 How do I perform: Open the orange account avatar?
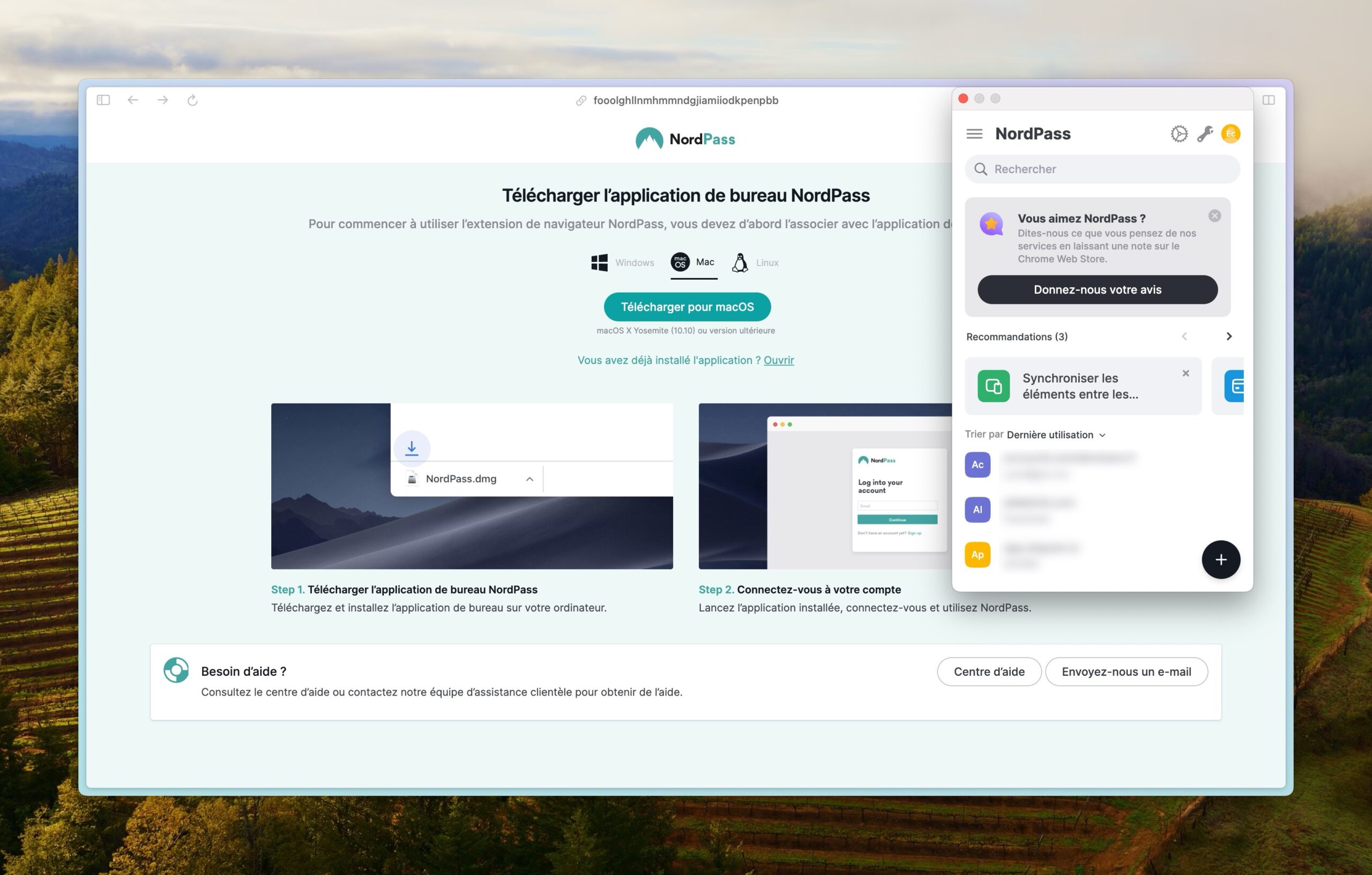point(1231,134)
